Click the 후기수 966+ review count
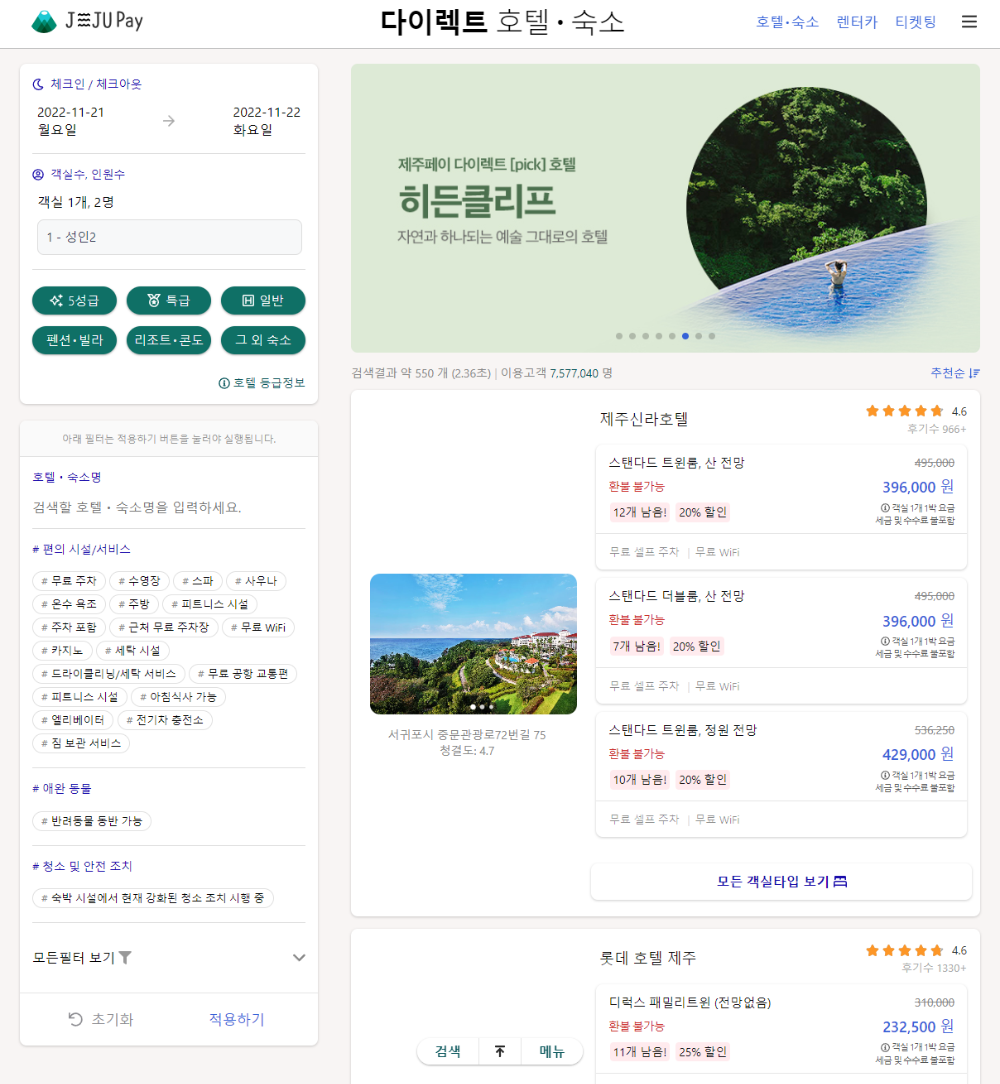This screenshot has height=1084, width=1000. click(x=936, y=429)
